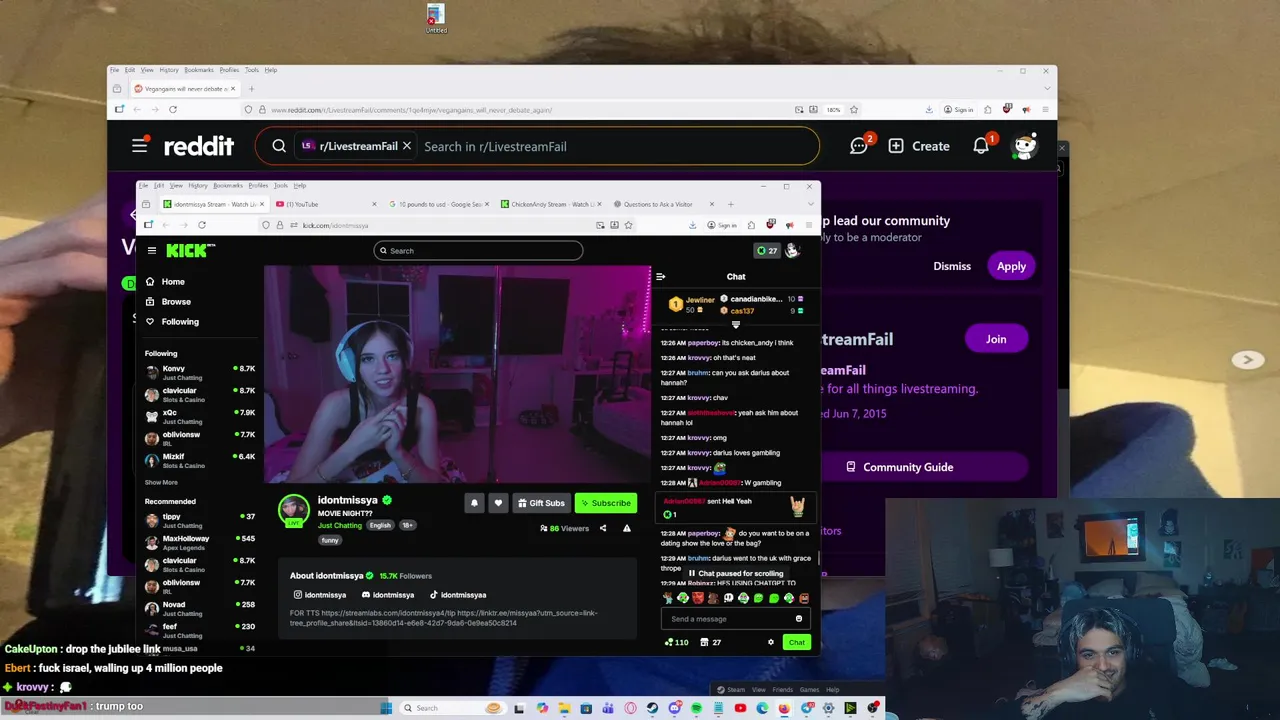
Task: Open Browse in Kick sidebar
Action: tap(168, 302)
